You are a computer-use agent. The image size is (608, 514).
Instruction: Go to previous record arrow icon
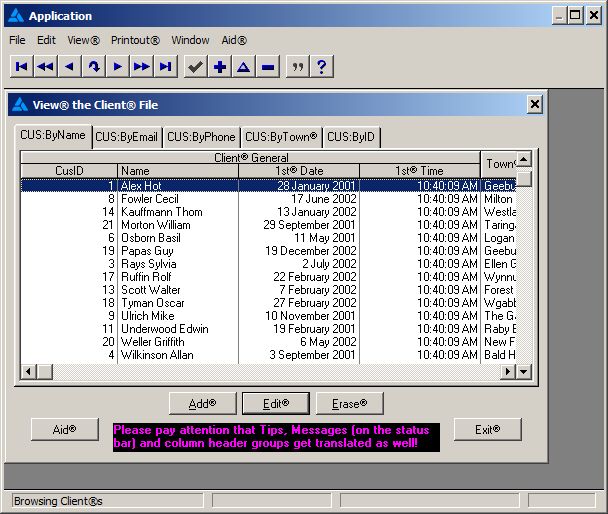click(69, 67)
